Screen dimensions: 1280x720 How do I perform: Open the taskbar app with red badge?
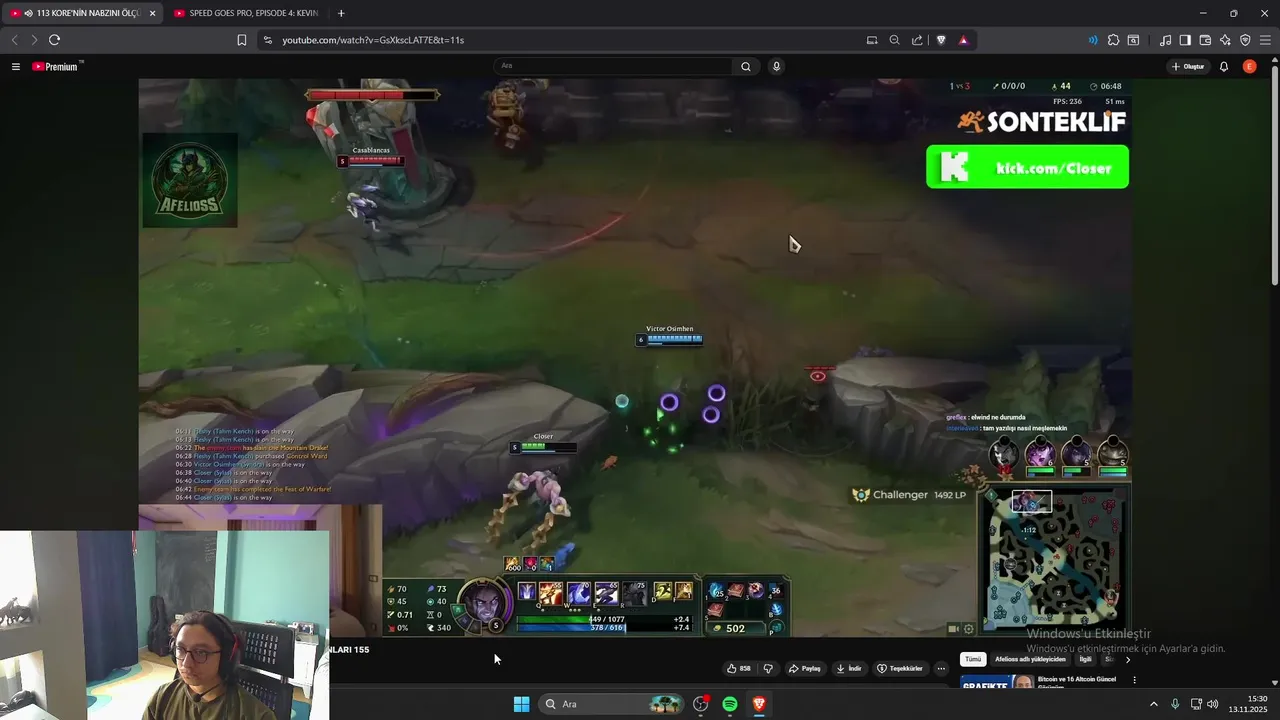tap(701, 704)
